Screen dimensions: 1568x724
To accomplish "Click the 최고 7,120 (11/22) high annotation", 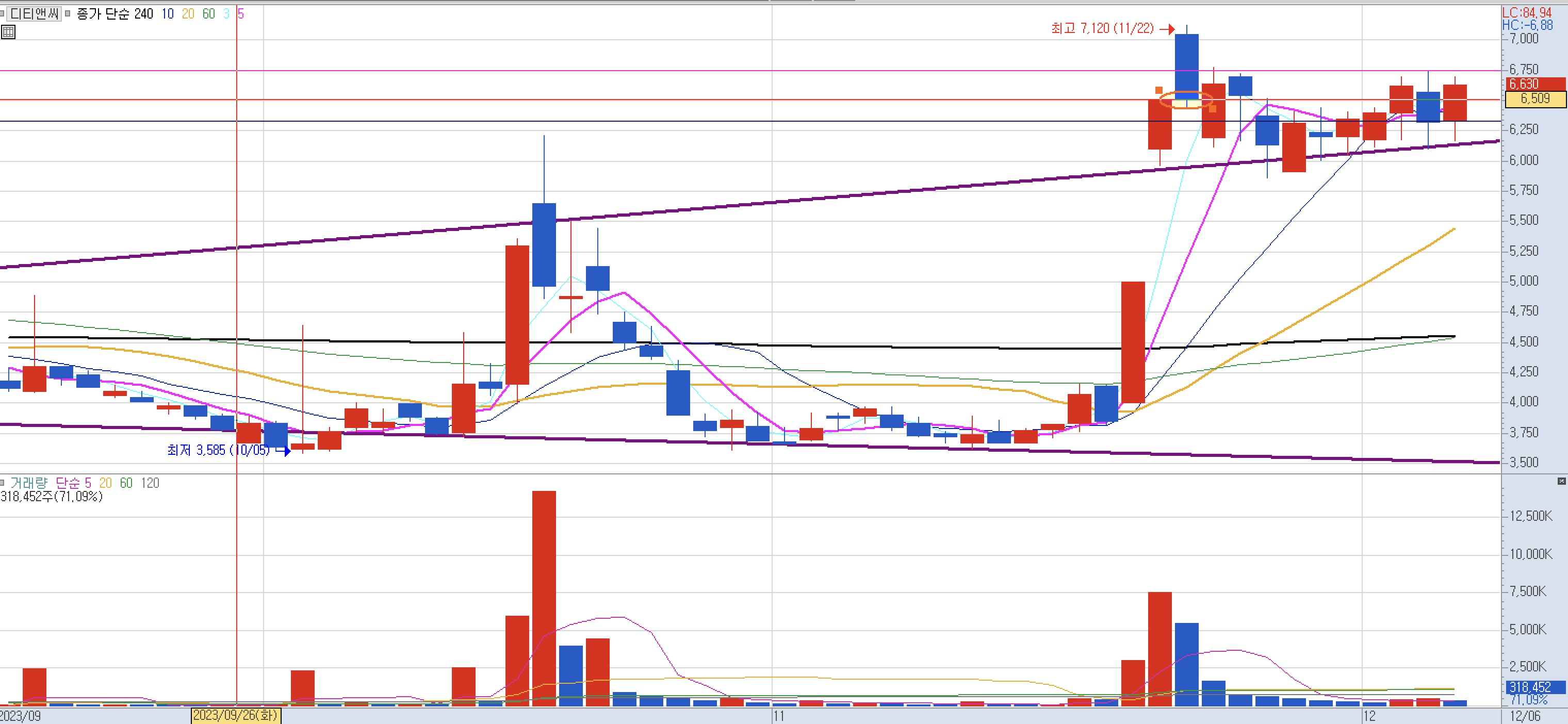I will (1102, 28).
